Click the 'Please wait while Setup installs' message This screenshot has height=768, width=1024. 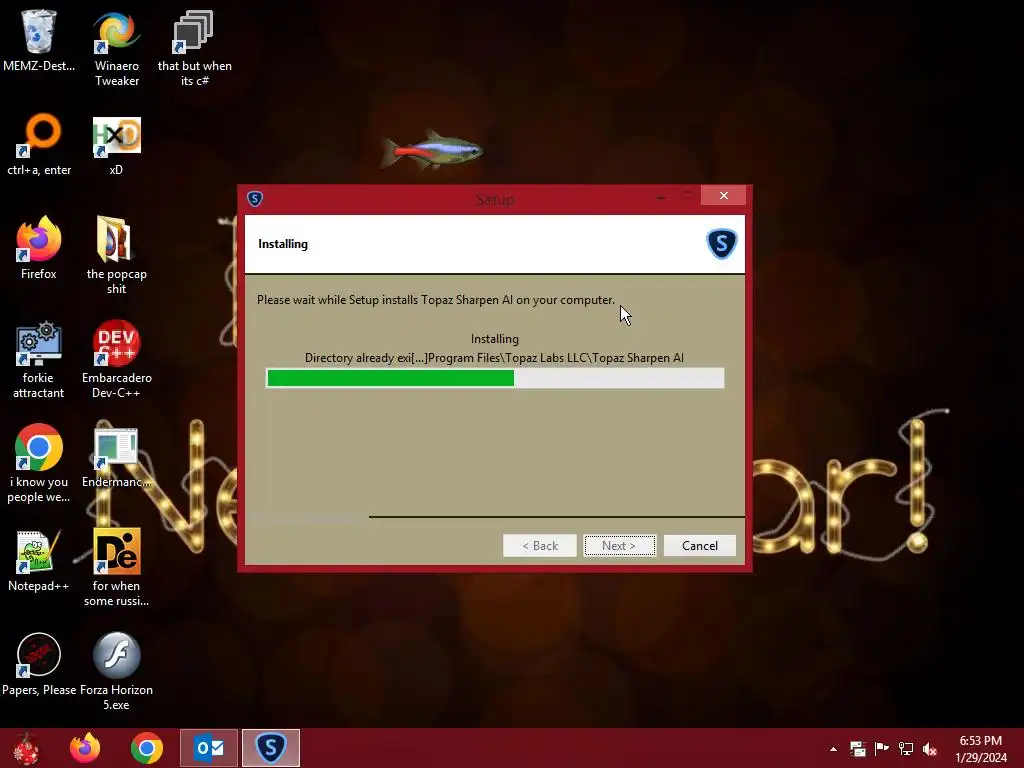tap(436, 300)
